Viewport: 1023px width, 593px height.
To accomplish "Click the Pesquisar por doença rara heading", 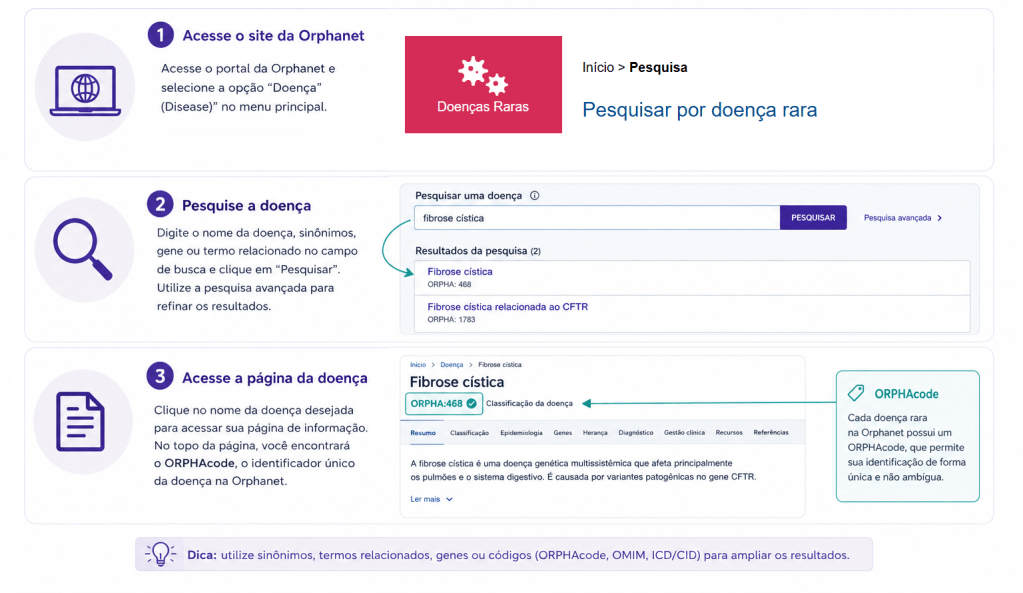I will click(x=699, y=110).
